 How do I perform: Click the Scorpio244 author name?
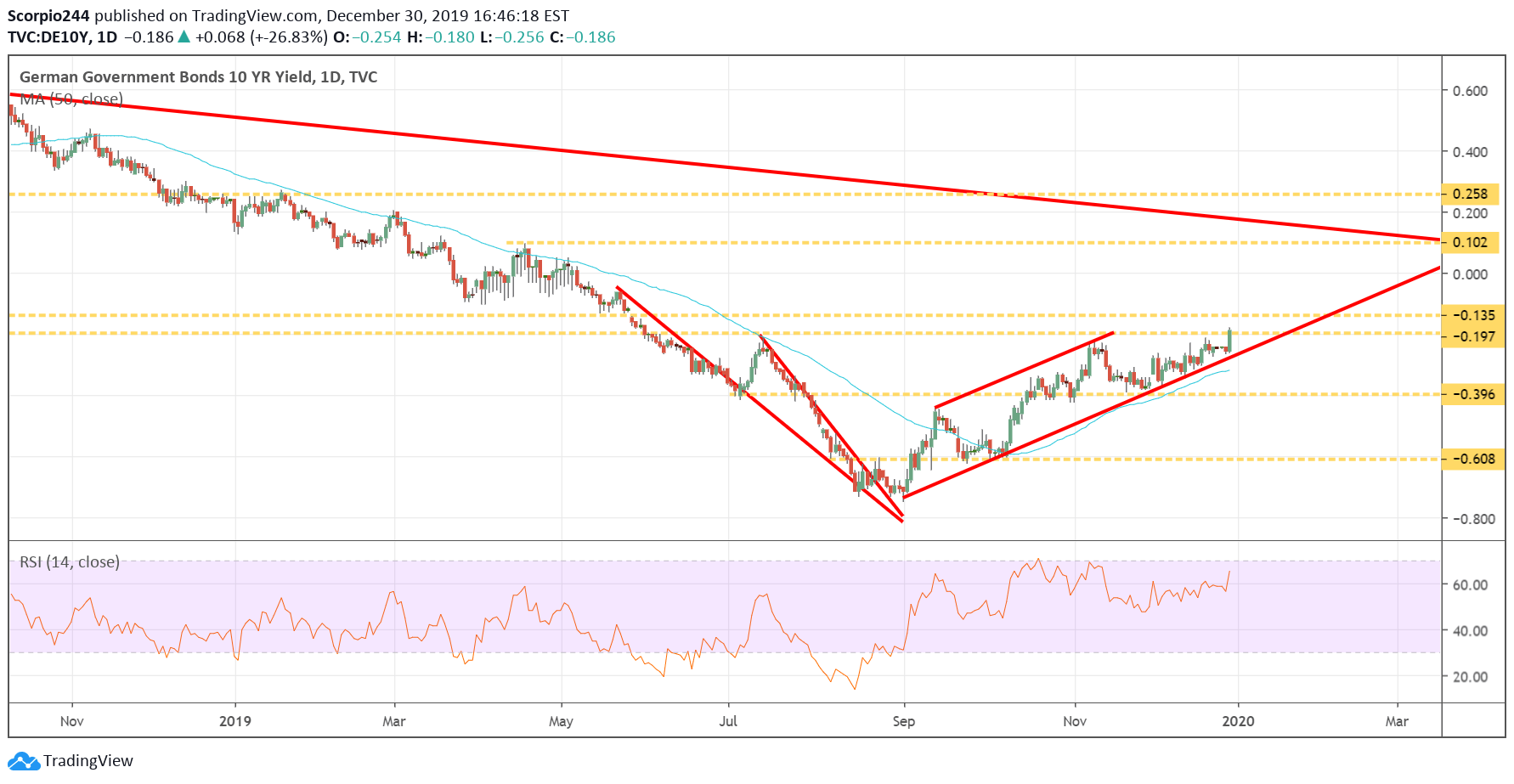[x=48, y=15]
